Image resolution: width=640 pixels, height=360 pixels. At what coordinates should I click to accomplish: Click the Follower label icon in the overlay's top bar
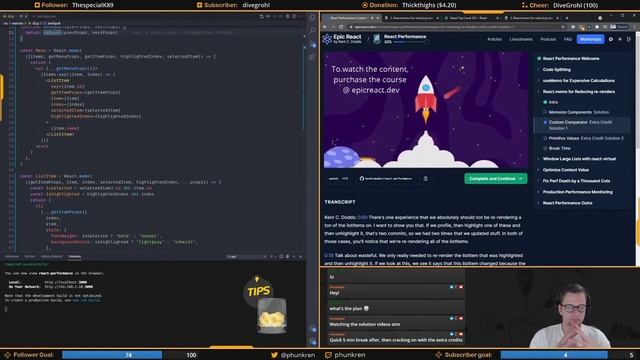tap(37, 5)
